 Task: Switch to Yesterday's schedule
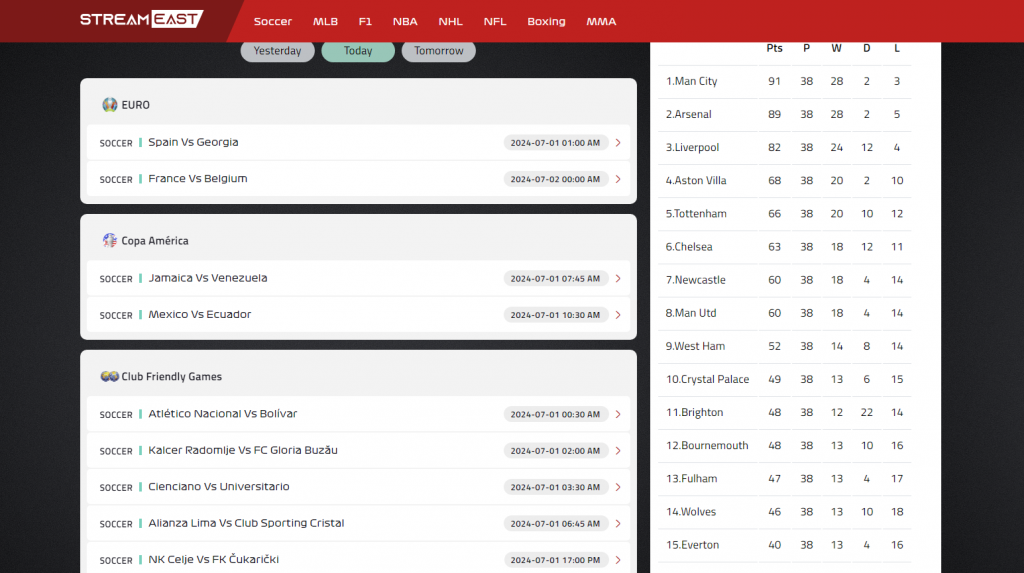(277, 51)
